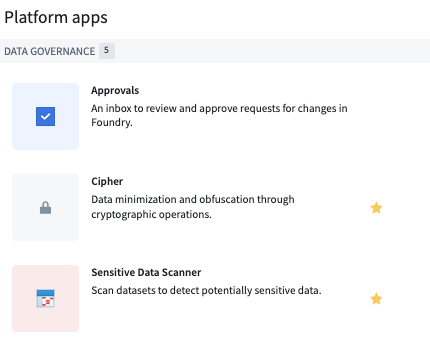
Task: Select the Cipher description text
Action: point(193,207)
